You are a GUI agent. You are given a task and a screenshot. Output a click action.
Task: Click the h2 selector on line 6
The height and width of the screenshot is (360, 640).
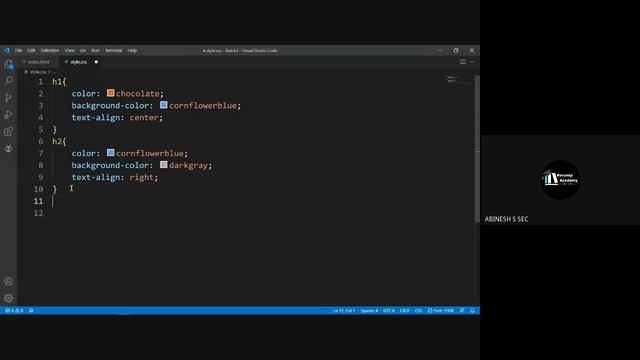click(x=57, y=141)
